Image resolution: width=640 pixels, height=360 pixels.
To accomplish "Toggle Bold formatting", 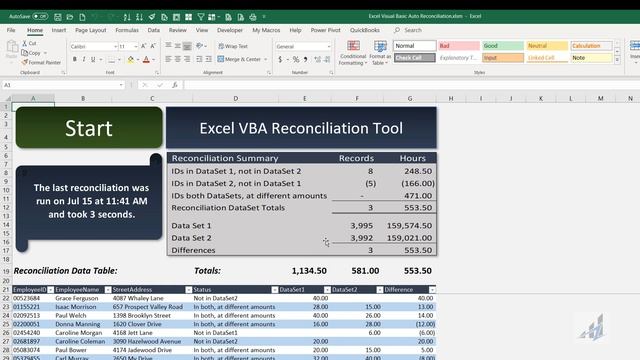I will click(75, 60).
